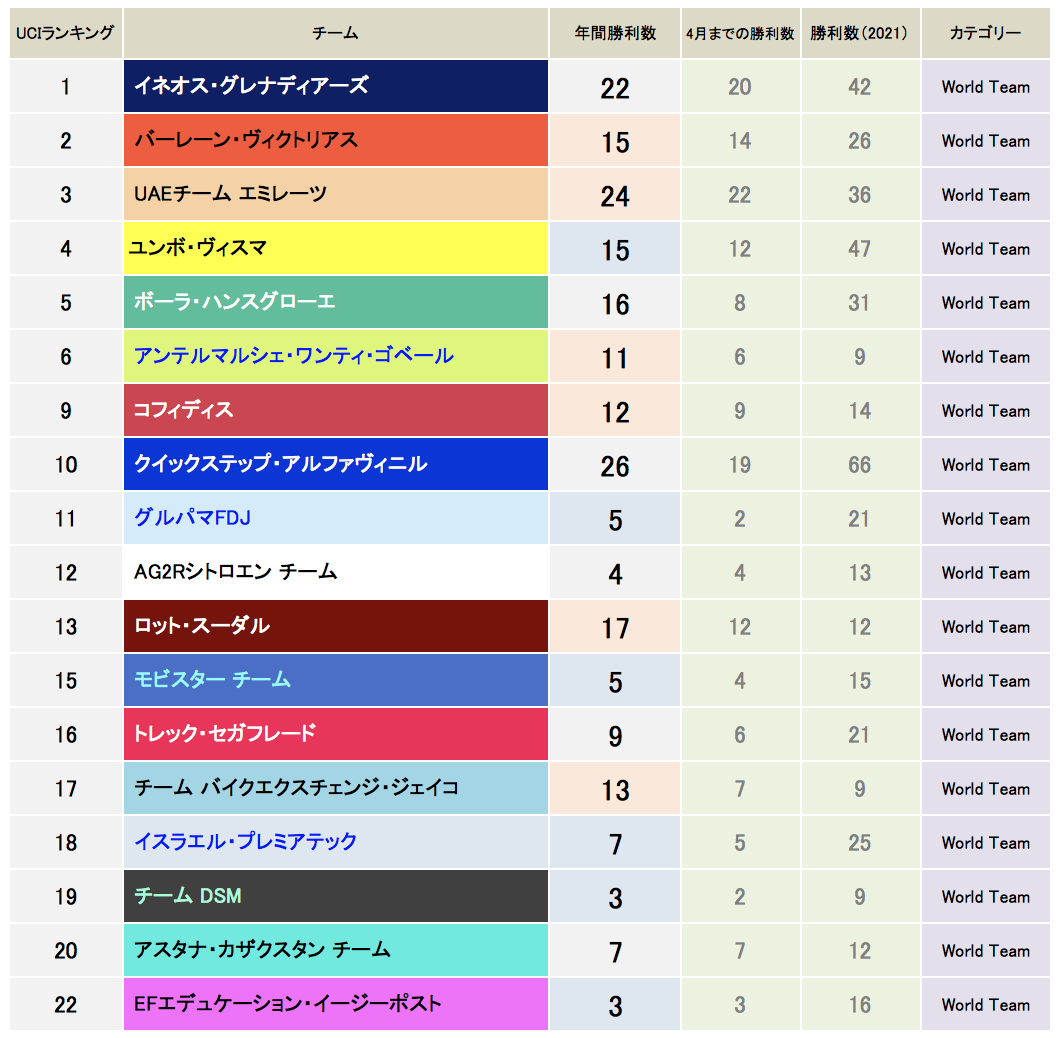Click the 勝利数(2021) column header
This screenshot has width=1058, height=1038.
click(860, 33)
